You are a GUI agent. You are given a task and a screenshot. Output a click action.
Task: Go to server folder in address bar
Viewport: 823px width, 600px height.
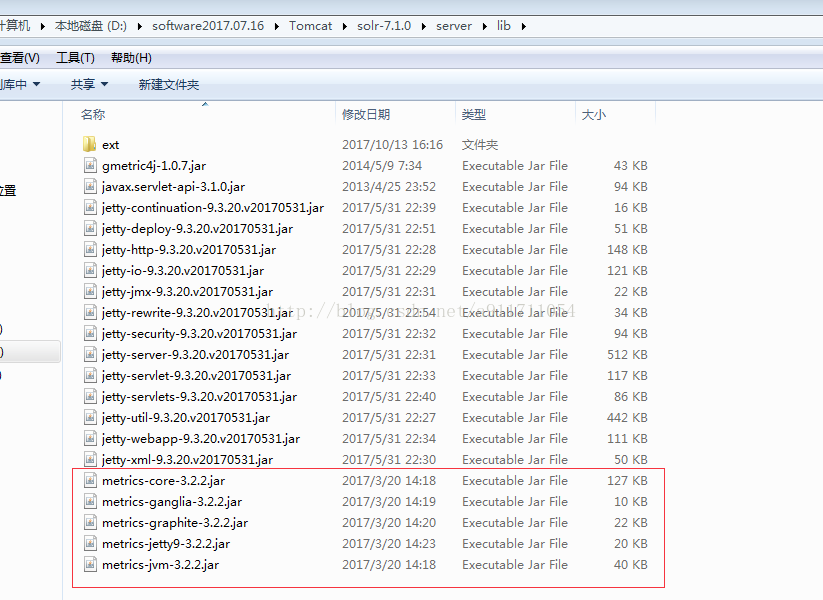(453, 26)
